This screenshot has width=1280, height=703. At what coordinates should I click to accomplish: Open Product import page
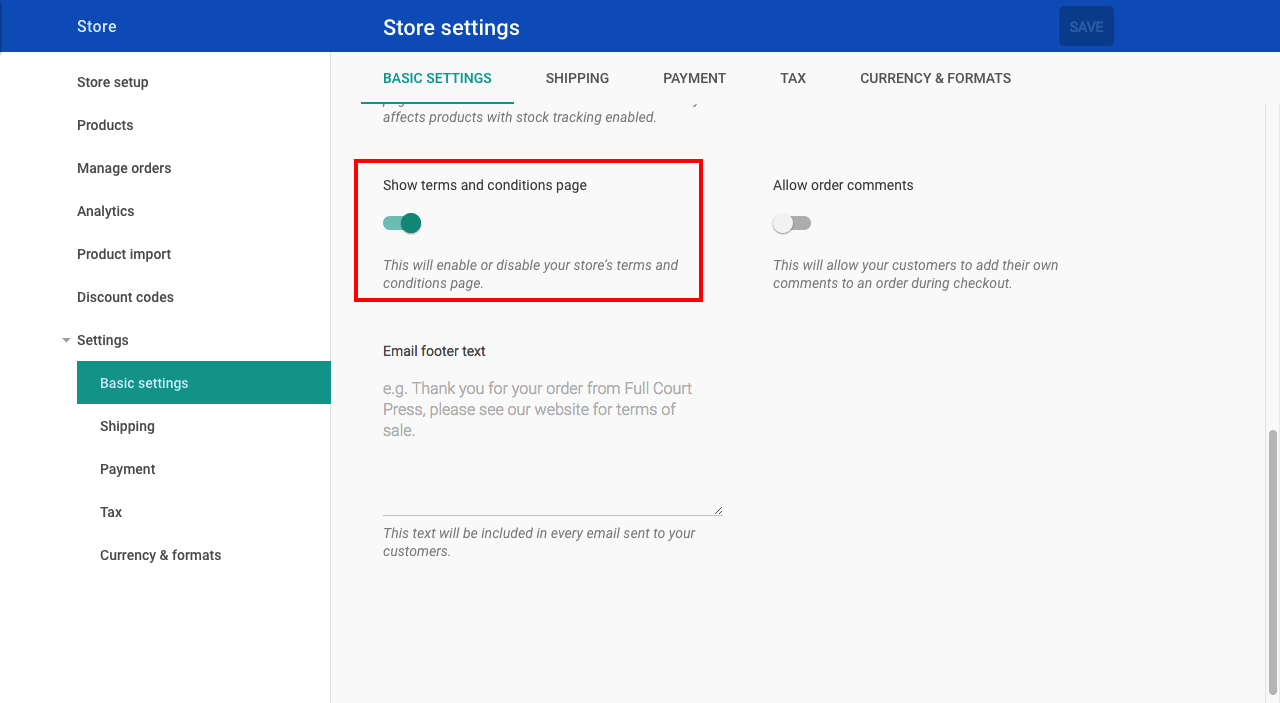pos(124,254)
